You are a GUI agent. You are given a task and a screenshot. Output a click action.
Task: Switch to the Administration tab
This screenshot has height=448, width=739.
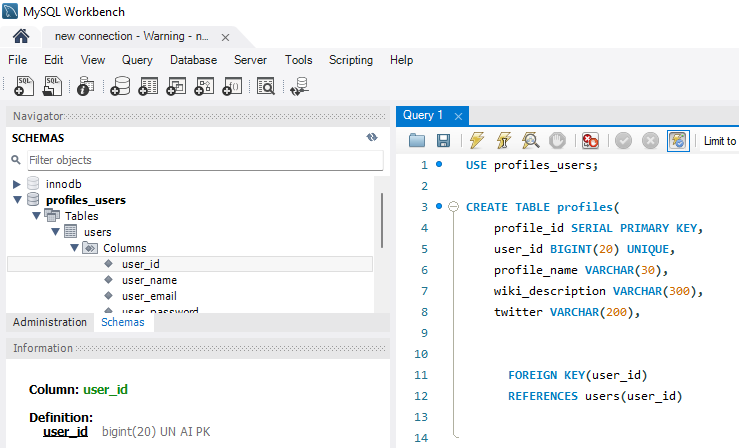pos(50,322)
